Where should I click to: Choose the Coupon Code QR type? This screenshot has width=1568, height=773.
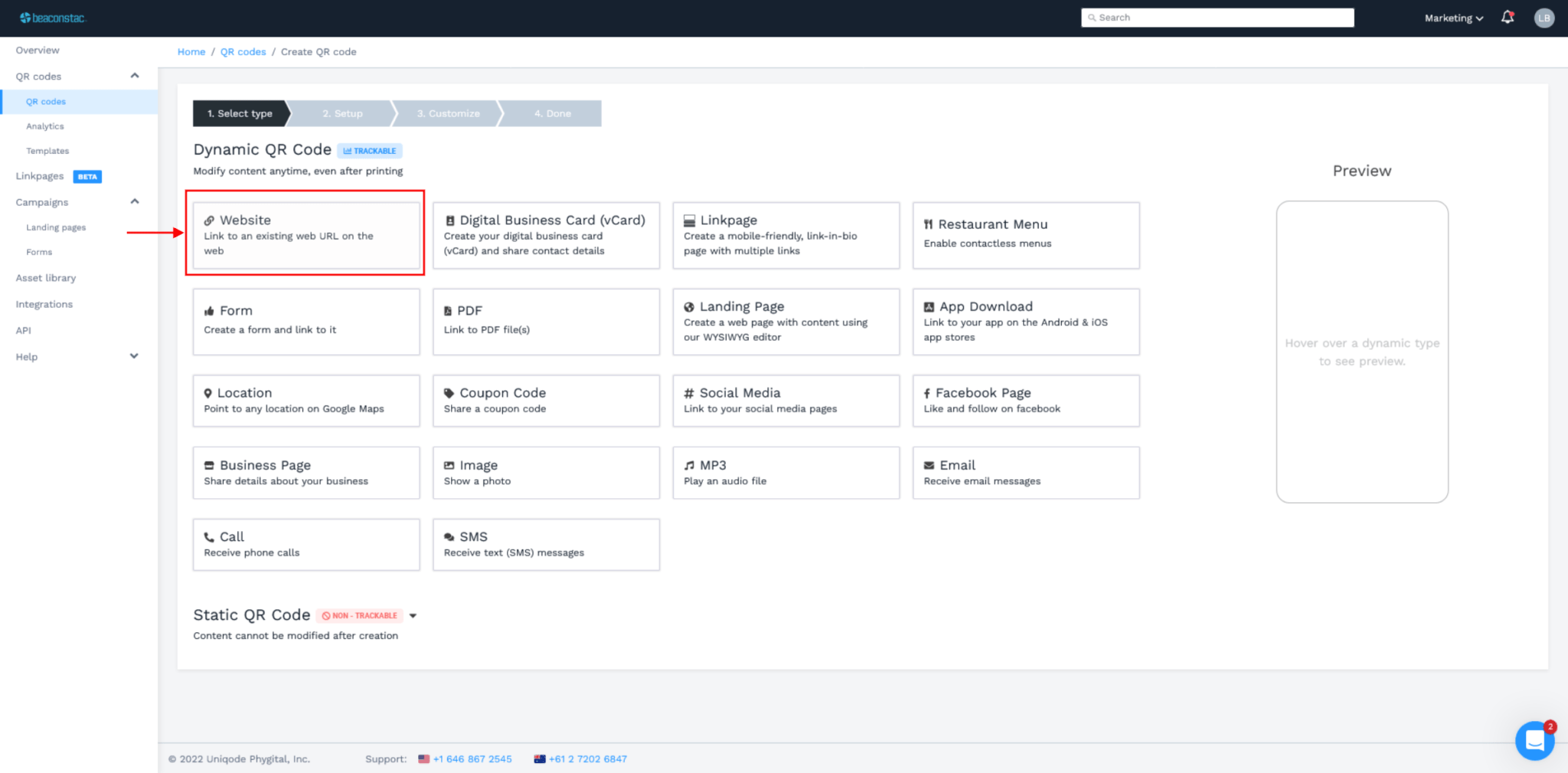pyautogui.click(x=545, y=400)
